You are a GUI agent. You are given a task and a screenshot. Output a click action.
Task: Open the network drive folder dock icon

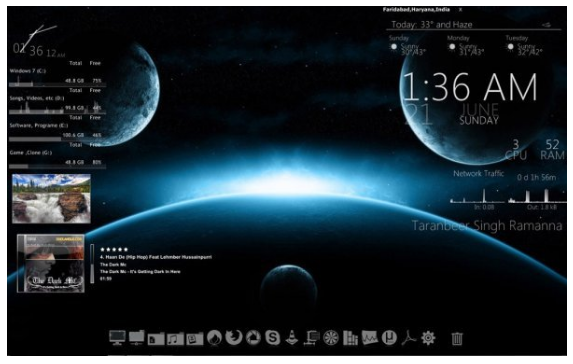pos(137,337)
